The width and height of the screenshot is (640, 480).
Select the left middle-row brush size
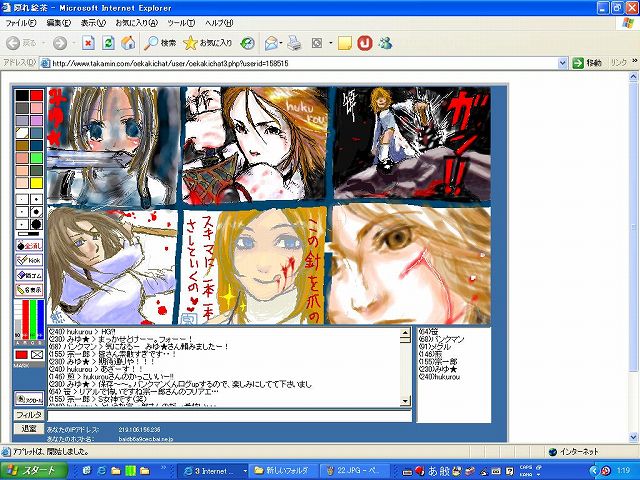(22, 212)
